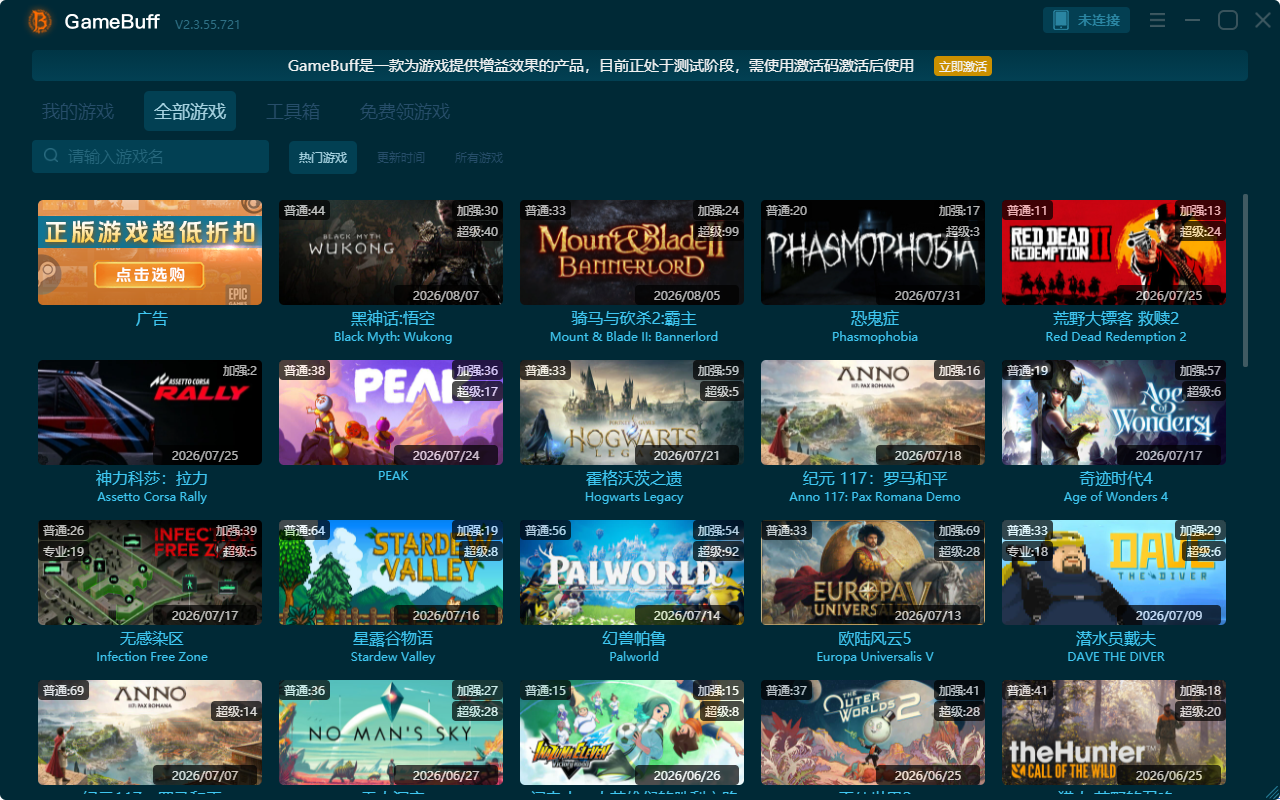
Task: Click the 超级:92 badge on Palworld
Action: coord(719,552)
